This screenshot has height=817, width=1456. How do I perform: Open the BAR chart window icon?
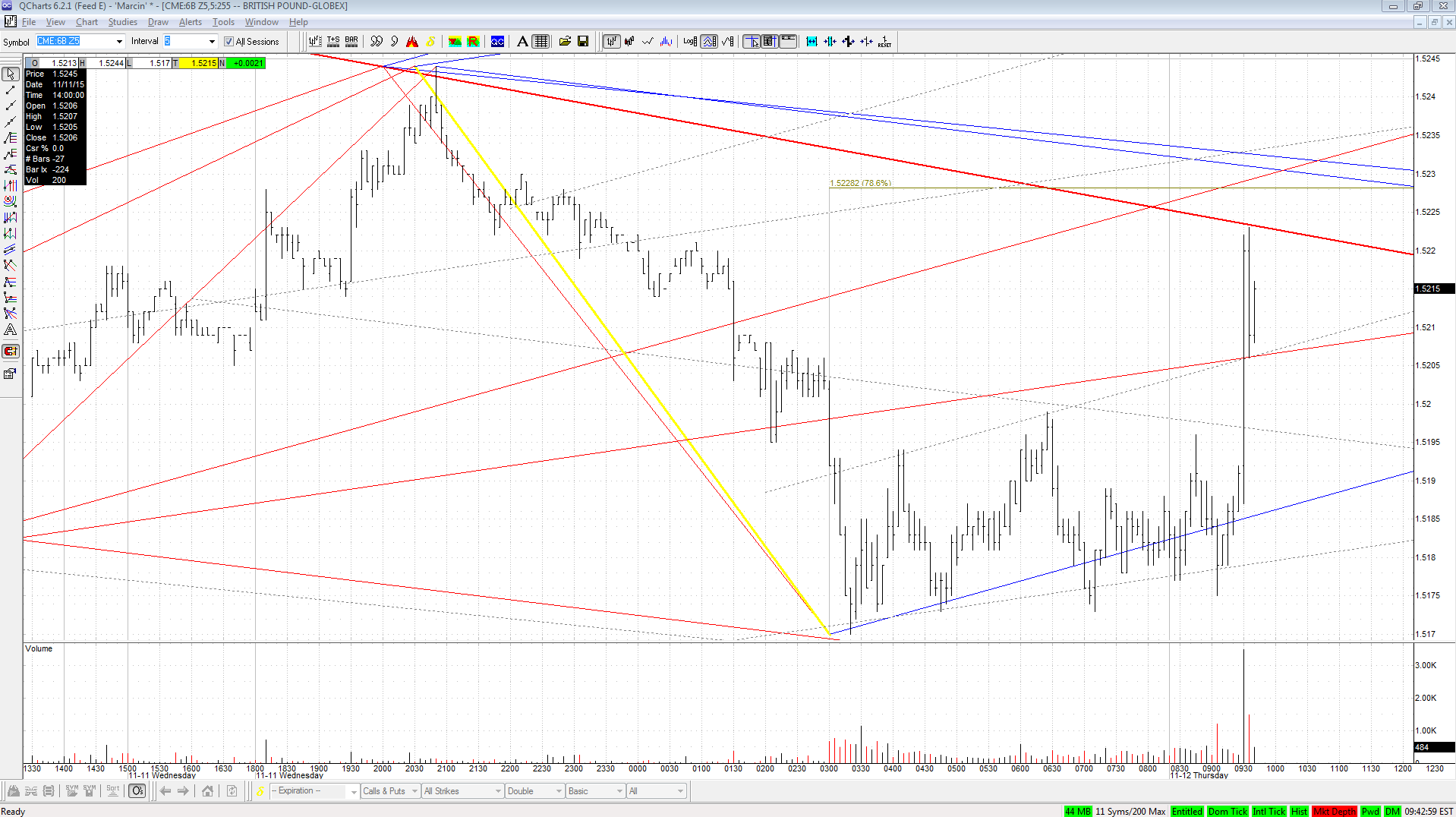point(351,41)
